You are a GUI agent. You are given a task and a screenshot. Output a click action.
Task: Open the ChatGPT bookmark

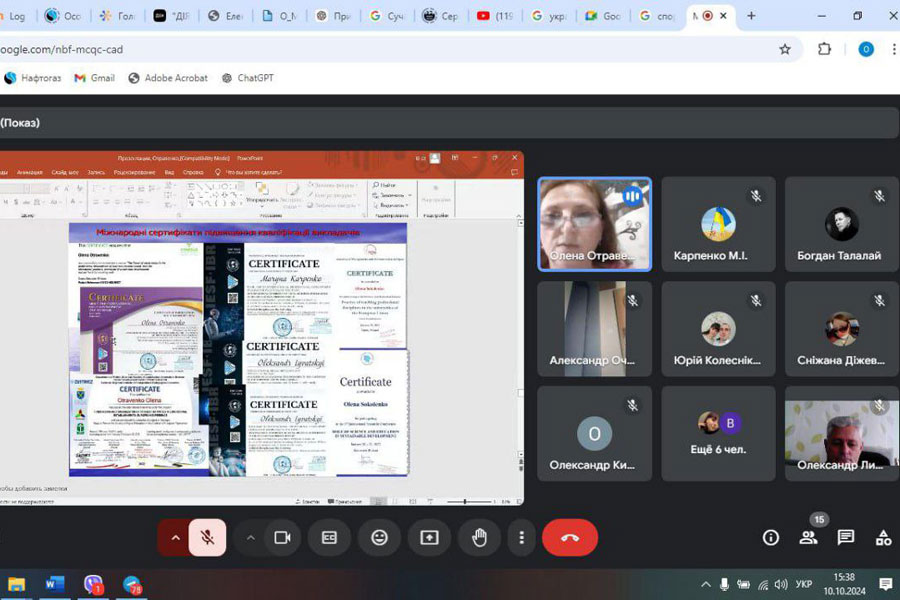(x=247, y=78)
